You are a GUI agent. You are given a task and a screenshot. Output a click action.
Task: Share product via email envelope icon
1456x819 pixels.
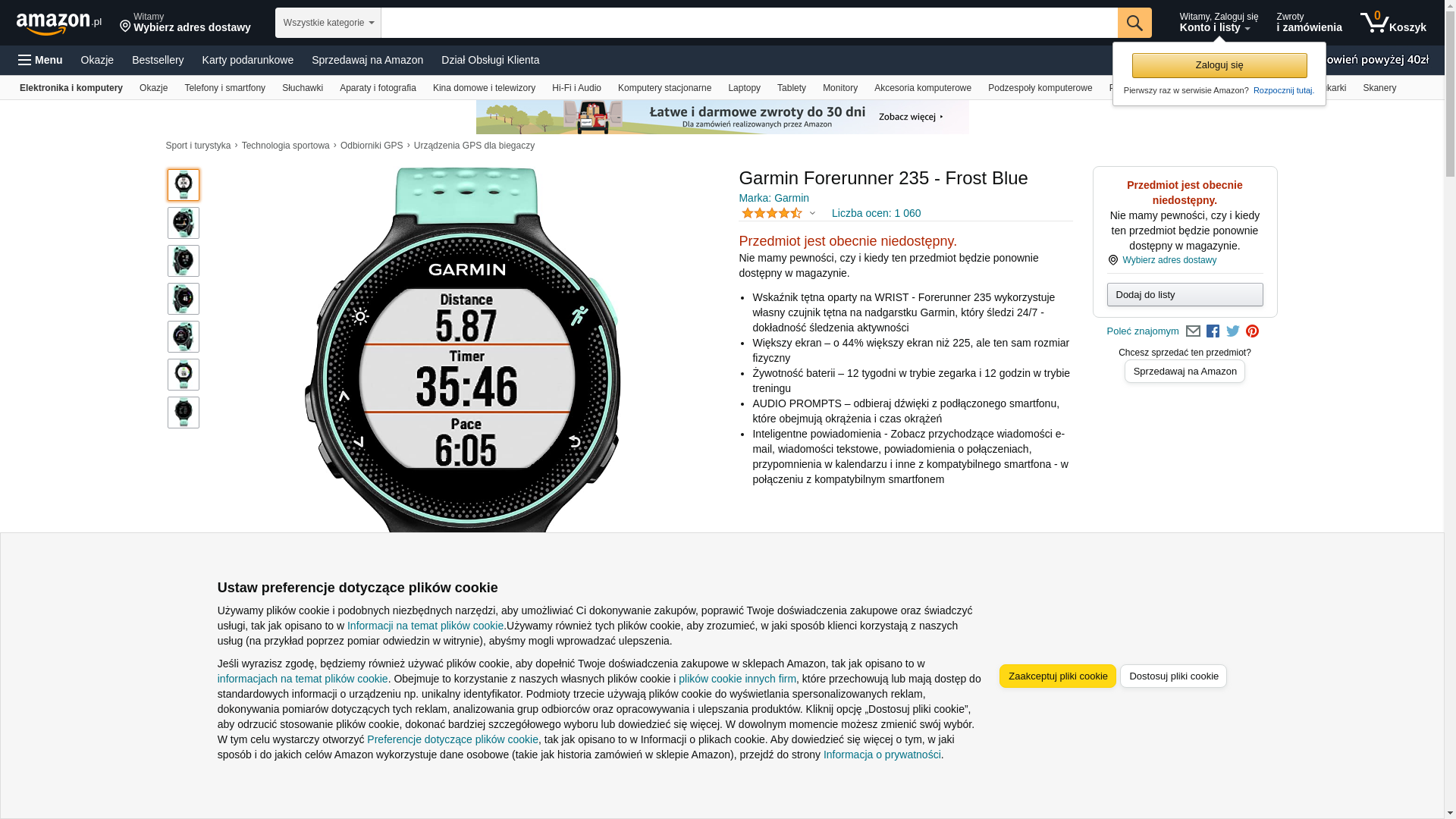(1193, 331)
